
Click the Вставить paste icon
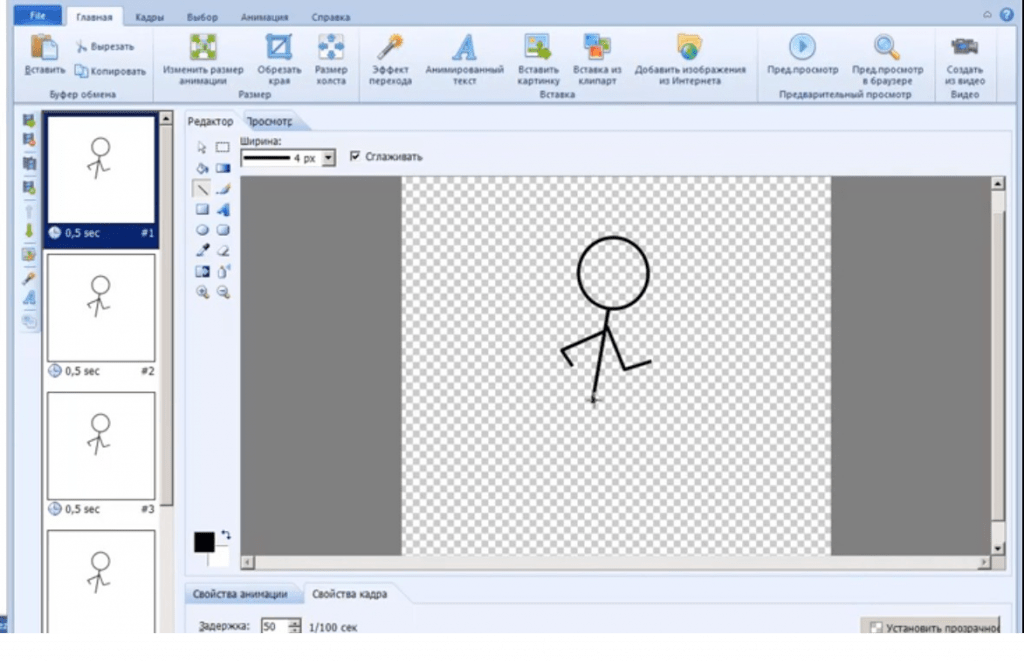click(44, 55)
